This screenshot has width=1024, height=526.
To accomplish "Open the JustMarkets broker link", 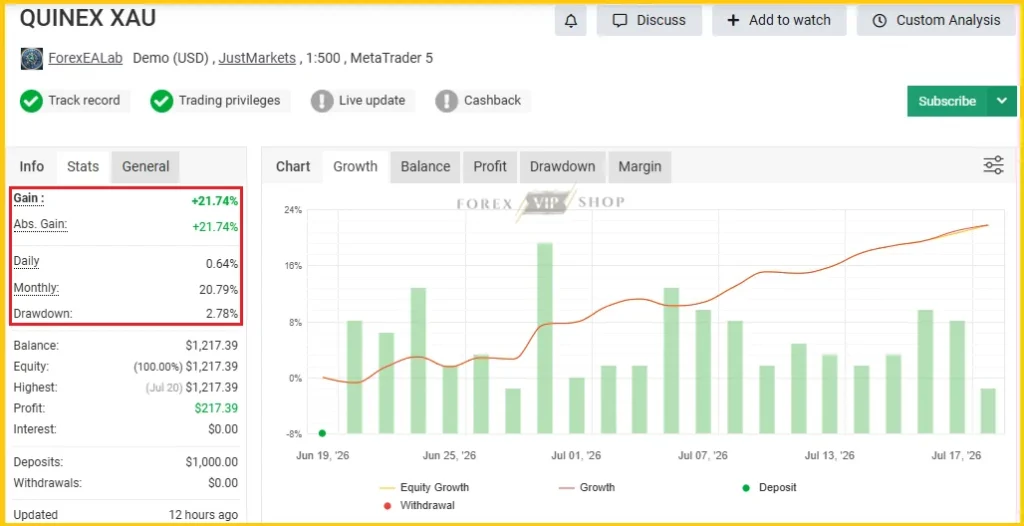I will pyautogui.click(x=257, y=58).
